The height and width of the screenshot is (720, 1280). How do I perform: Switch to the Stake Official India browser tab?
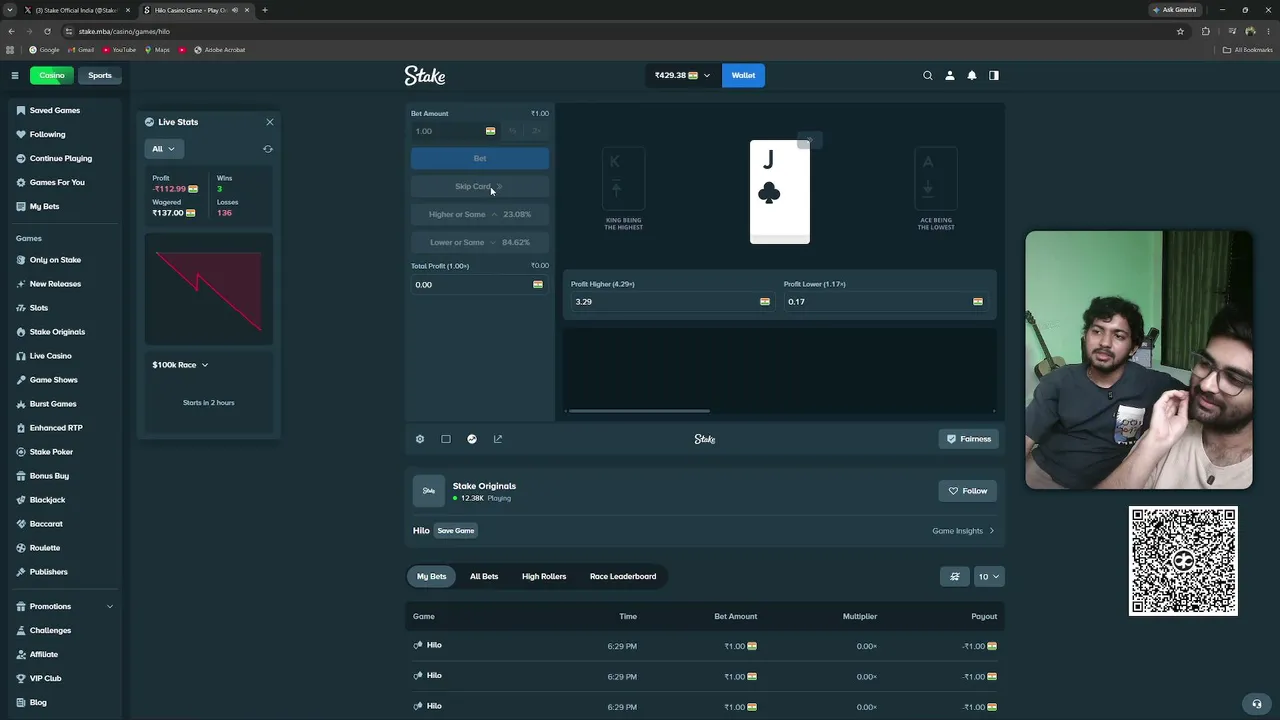[x=78, y=10]
